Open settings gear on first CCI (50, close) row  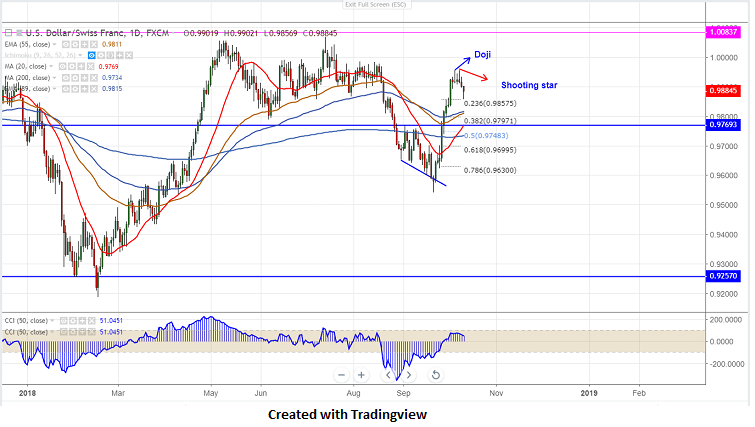(73, 321)
